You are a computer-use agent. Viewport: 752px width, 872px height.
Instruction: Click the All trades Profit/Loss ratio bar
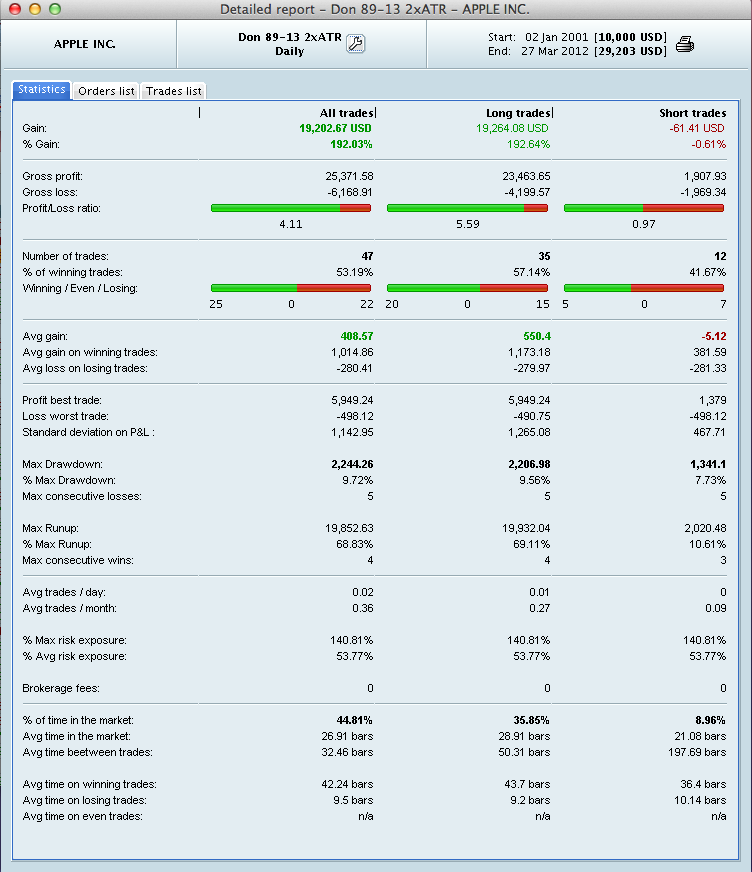(291, 208)
